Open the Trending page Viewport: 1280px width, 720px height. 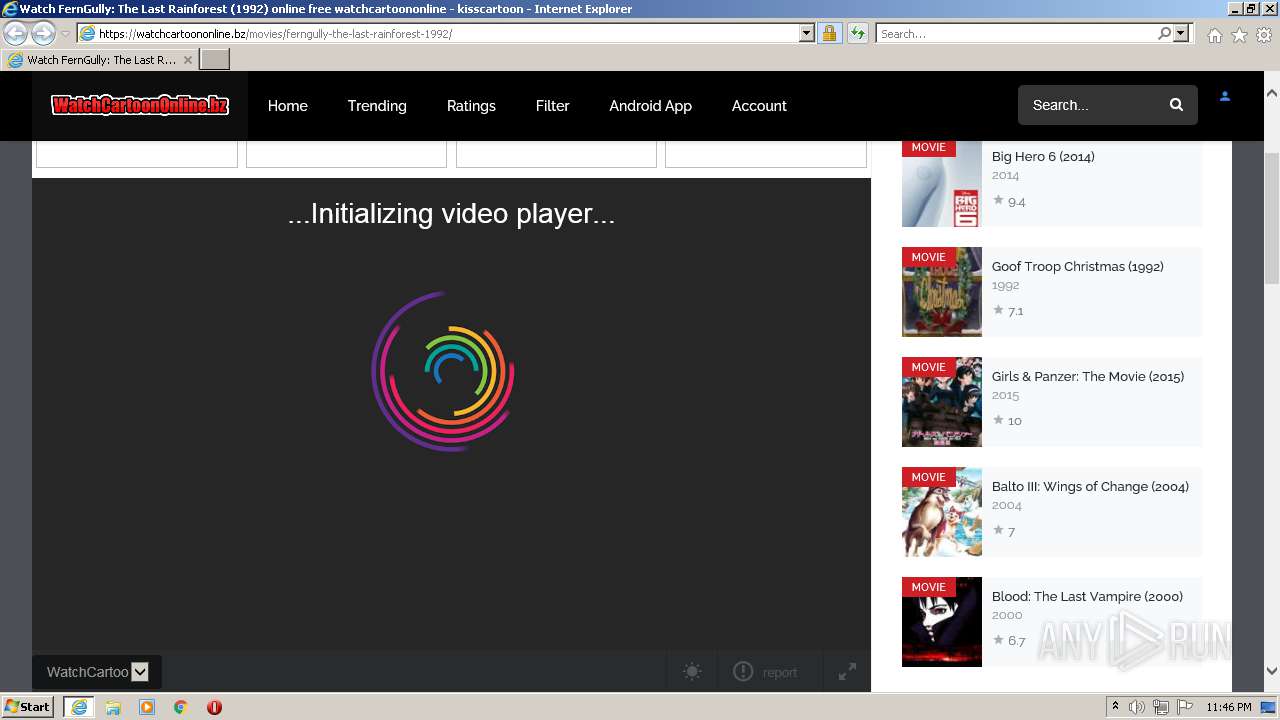[x=377, y=105]
